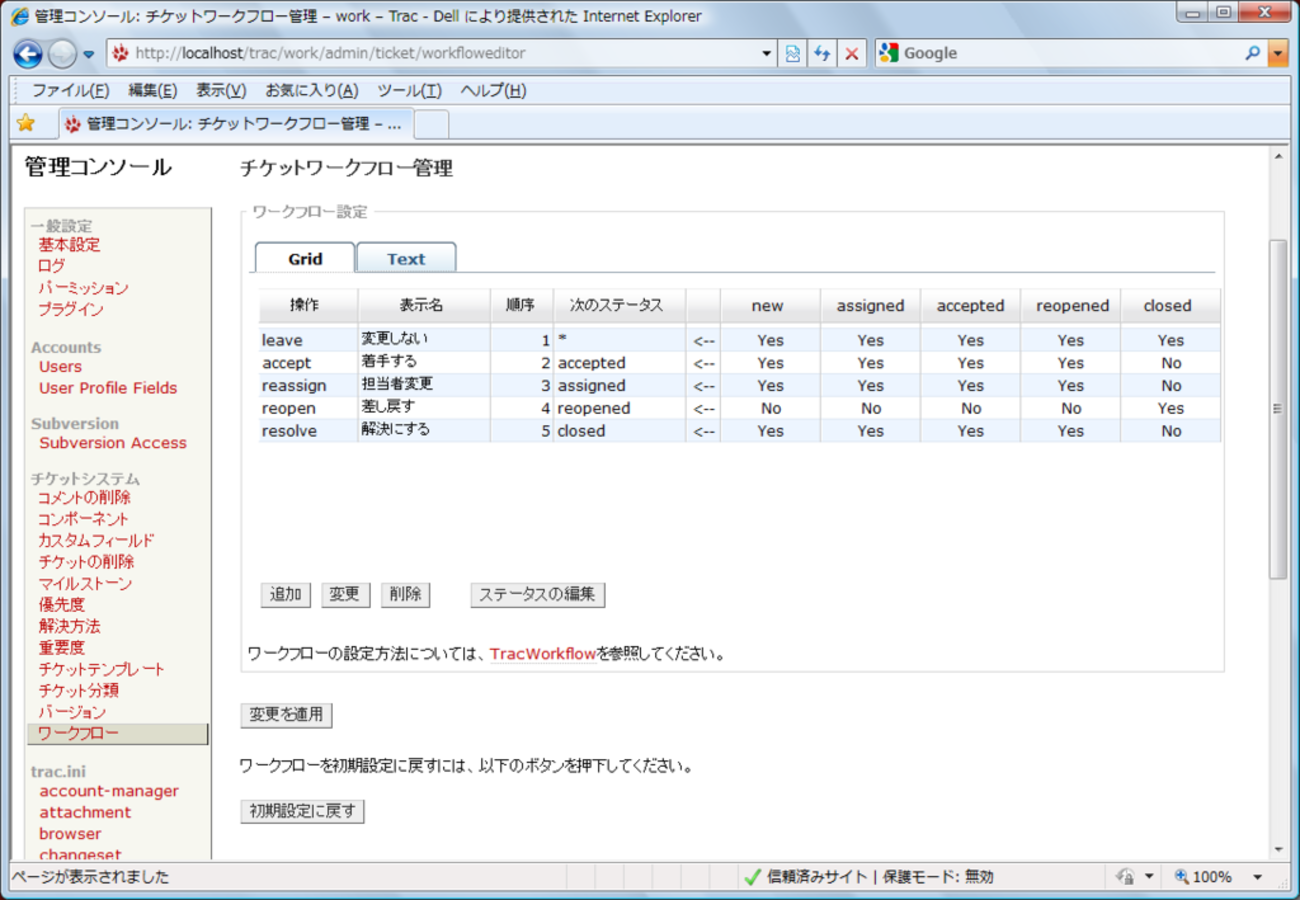Click the Forward navigation arrow button
Image resolution: width=1300 pixels, height=900 pixels.
[61, 54]
